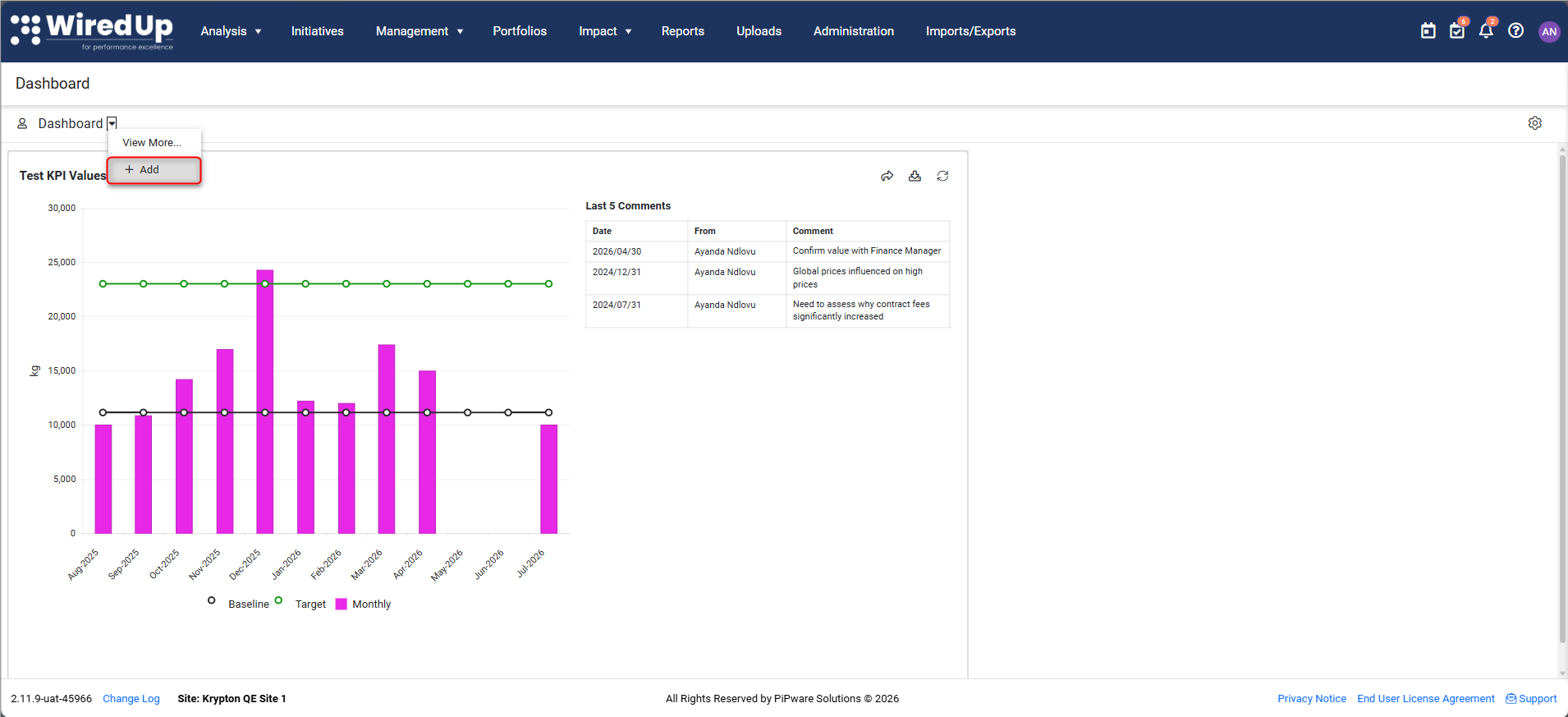The image size is (1568, 717).
Task: Open dashboard settings gear
Action: tap(1535, 123)
